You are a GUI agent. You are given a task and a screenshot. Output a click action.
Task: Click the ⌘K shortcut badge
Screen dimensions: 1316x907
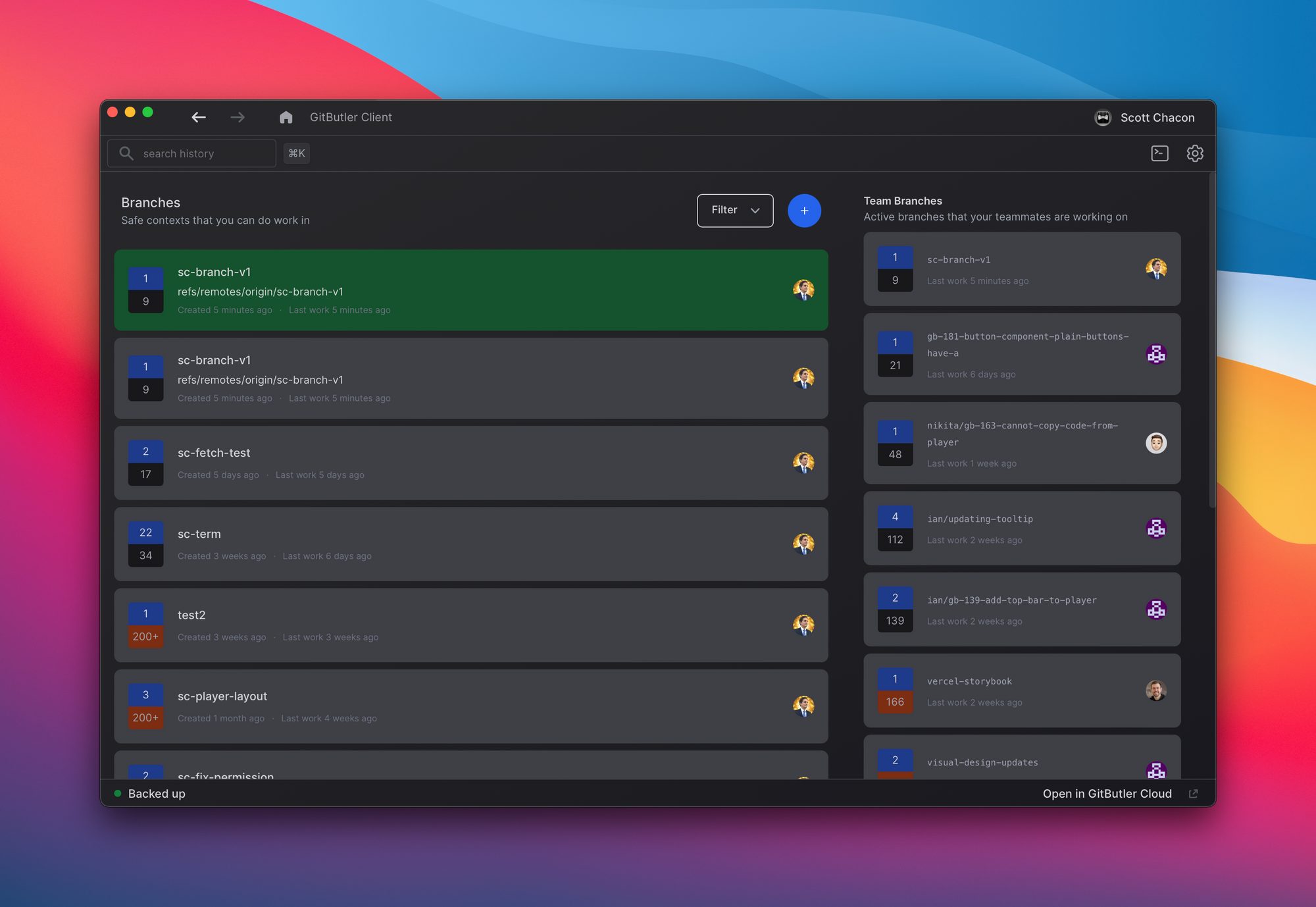tap(297, 153)
